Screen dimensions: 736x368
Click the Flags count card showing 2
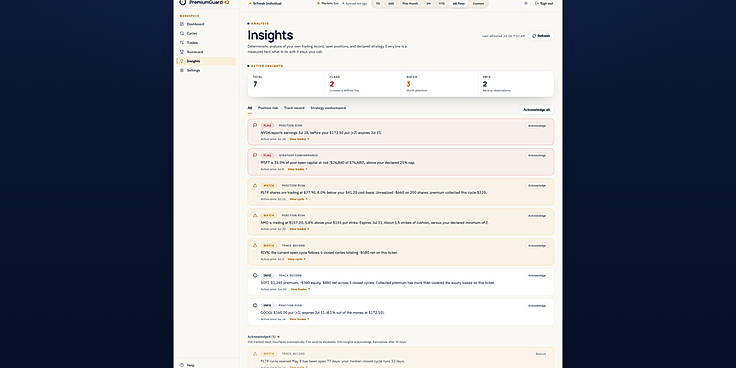click(x=362, y=84)
